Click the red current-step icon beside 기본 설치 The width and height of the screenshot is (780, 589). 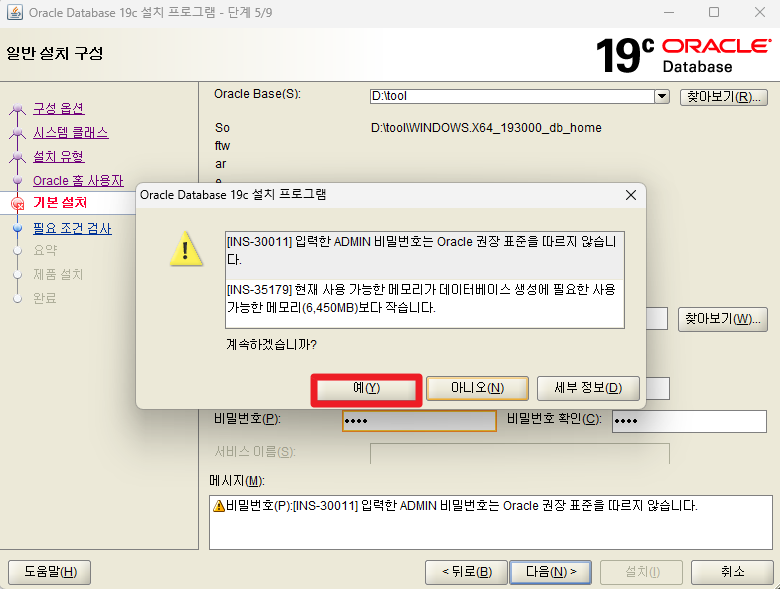pos(17,203)
